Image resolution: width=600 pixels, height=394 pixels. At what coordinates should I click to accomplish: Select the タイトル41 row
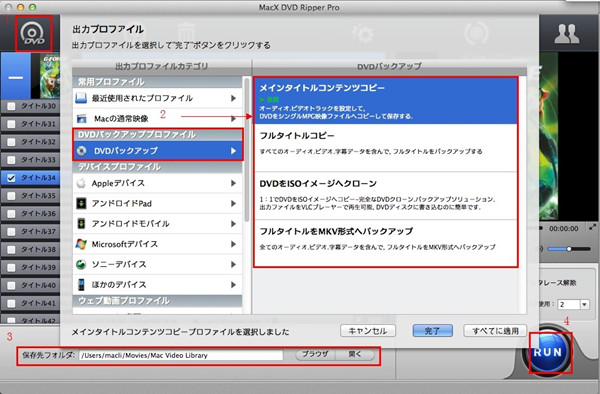click(30, 304)
